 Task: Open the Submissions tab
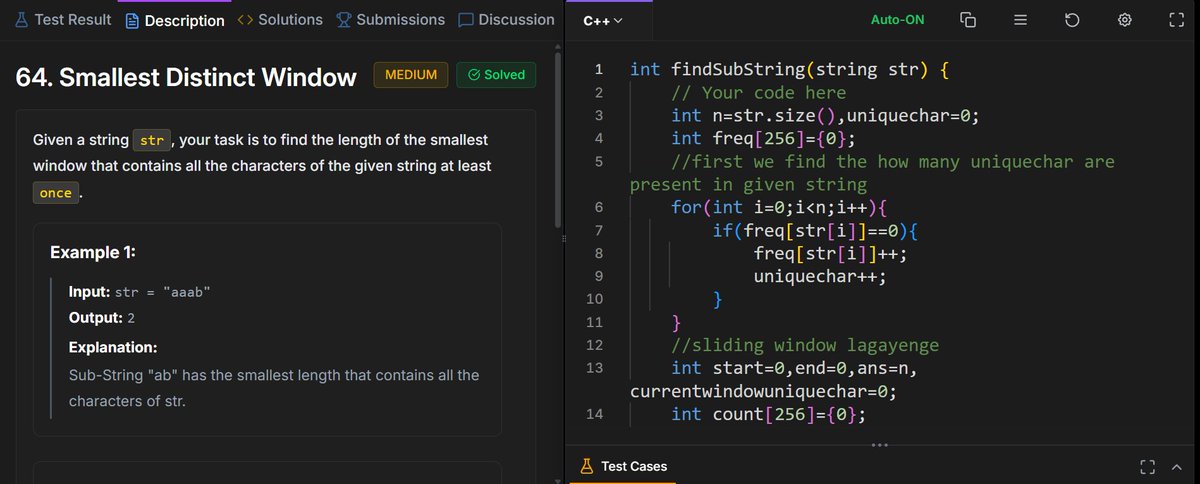pyautogui.click(x=390, y=20)
